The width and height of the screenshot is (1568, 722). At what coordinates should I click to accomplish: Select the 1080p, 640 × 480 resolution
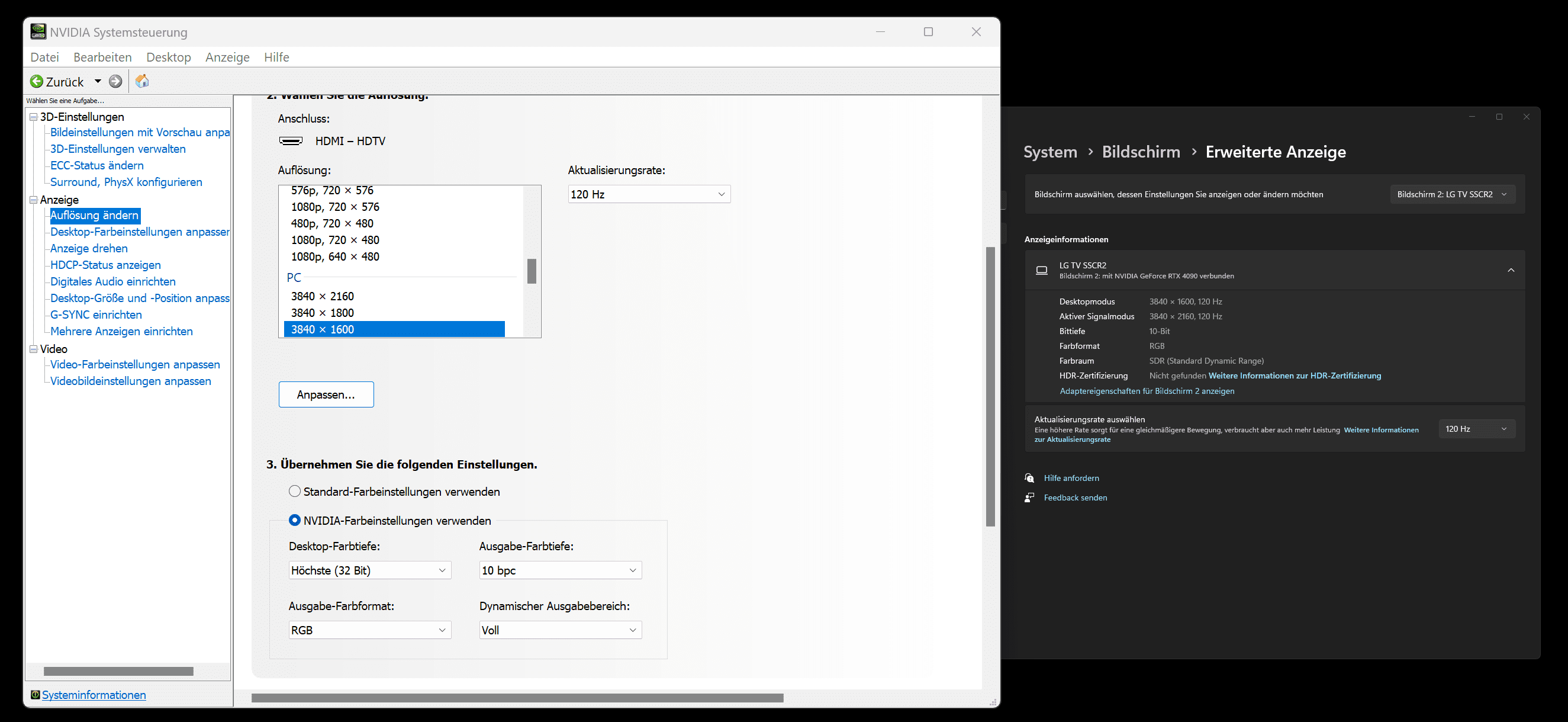pos(336,256)
